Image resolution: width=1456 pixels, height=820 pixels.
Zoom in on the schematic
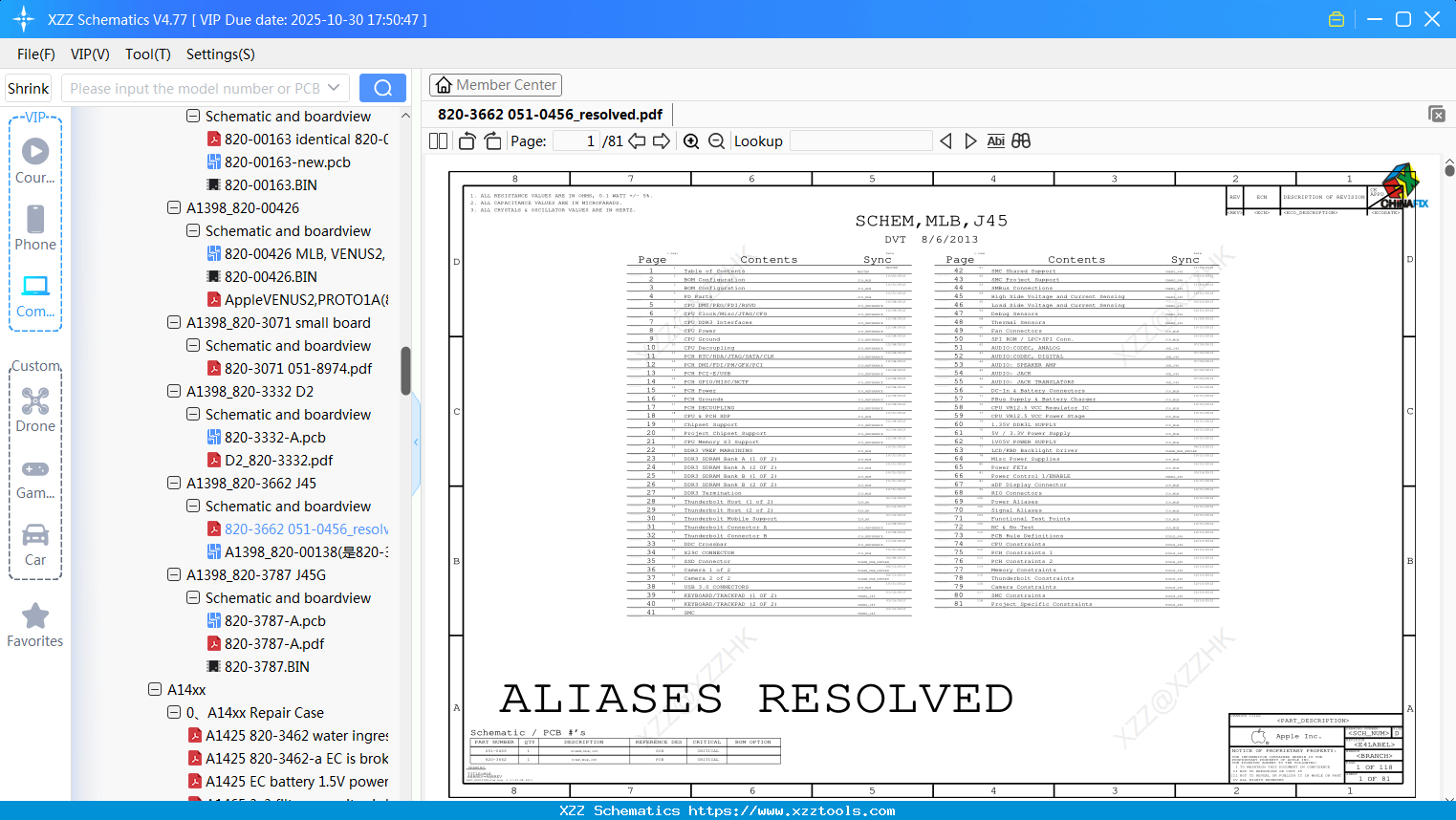pyautogui.click(x=691, y=141)
